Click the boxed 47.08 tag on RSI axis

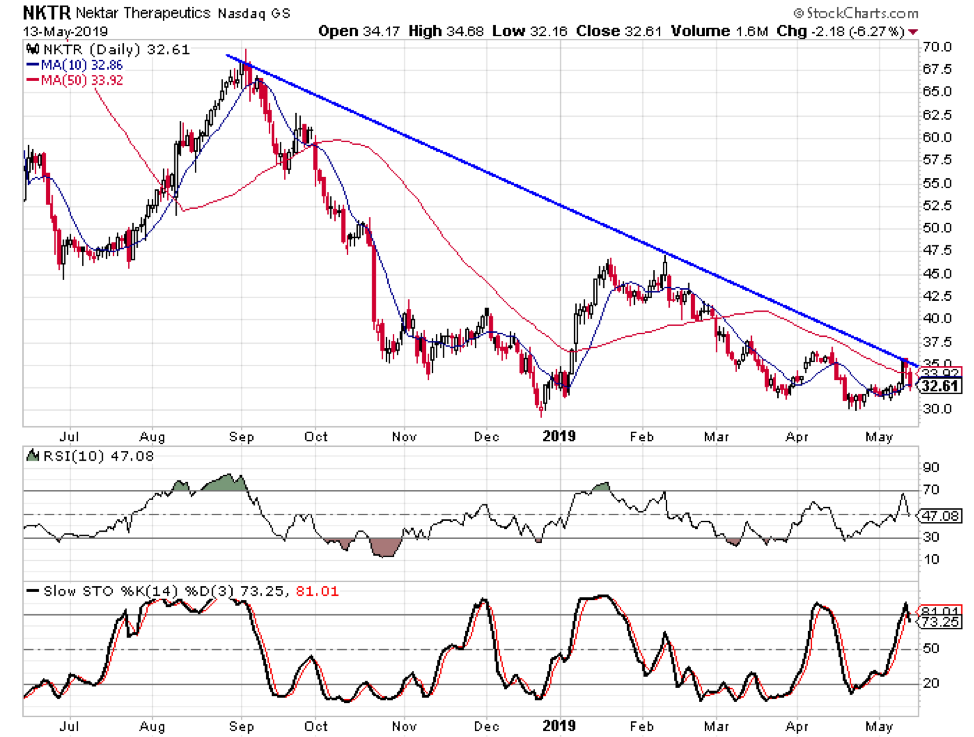click(940, 515)
